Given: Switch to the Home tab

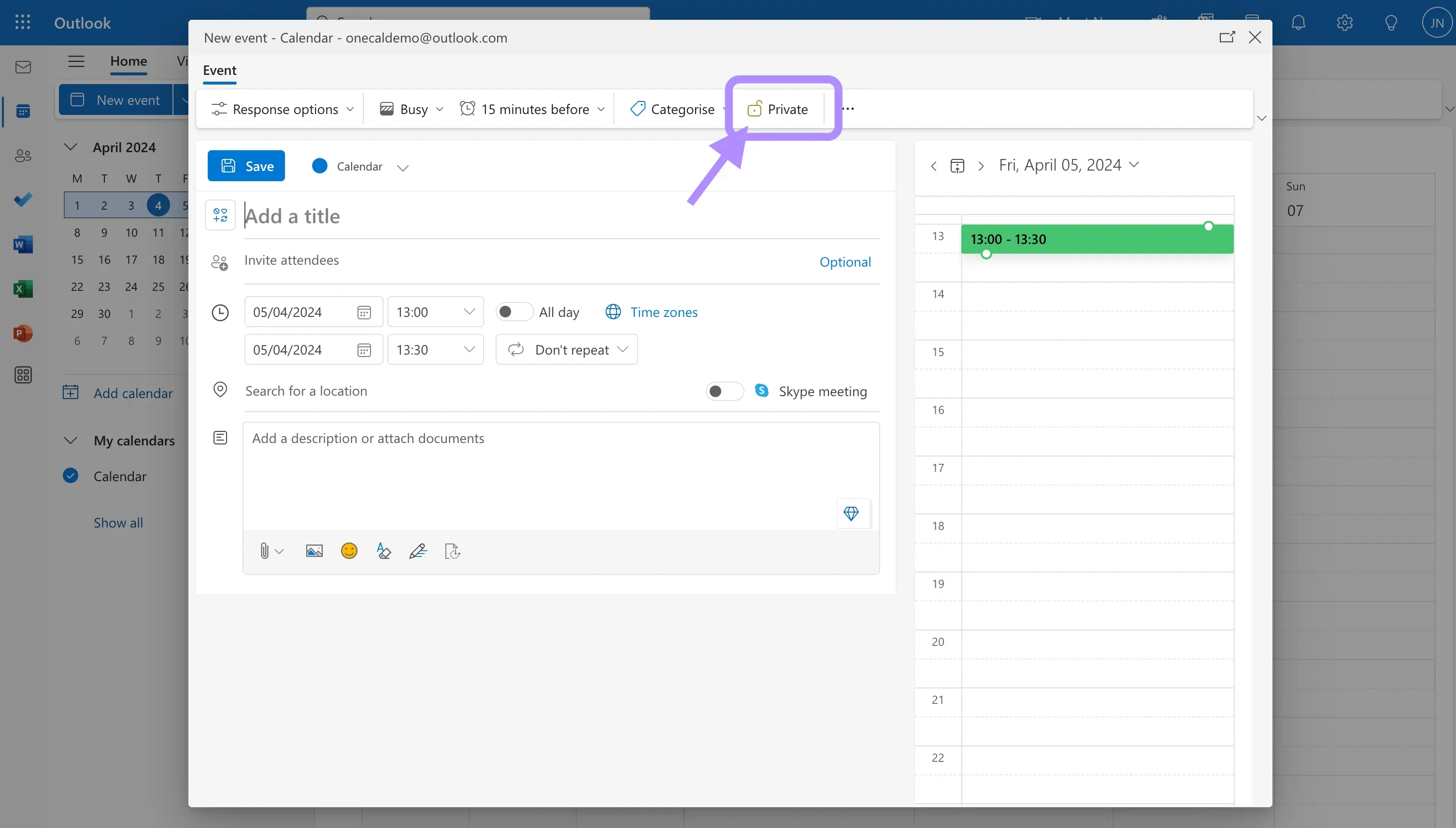Looking at the screenshot, I should 128,62.
